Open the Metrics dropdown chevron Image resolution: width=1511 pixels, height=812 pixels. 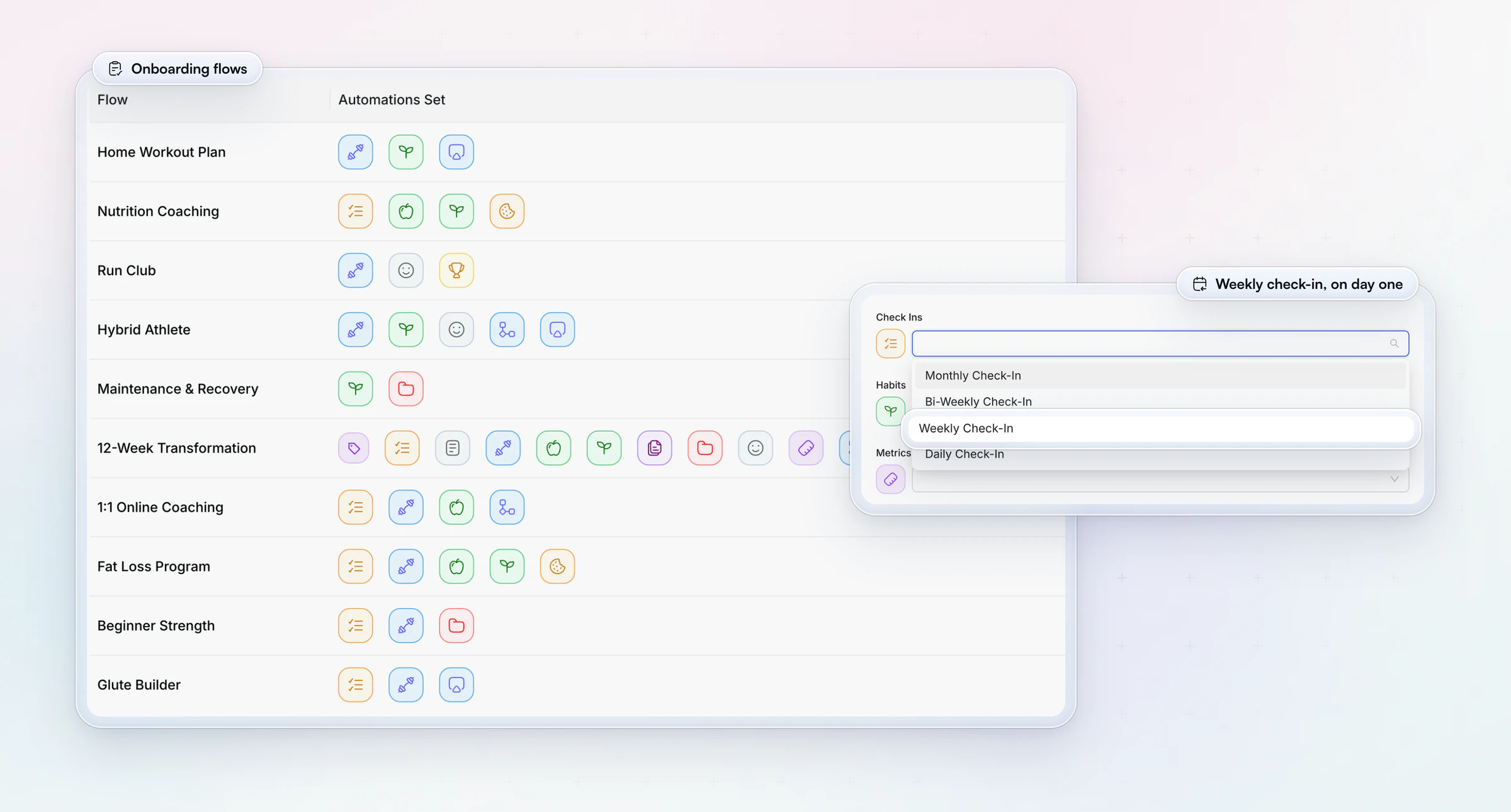tap(1394, 479)
